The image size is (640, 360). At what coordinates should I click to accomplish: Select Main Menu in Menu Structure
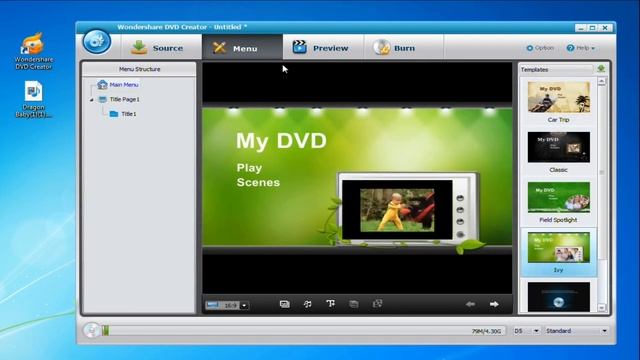[x=124, y=84]
